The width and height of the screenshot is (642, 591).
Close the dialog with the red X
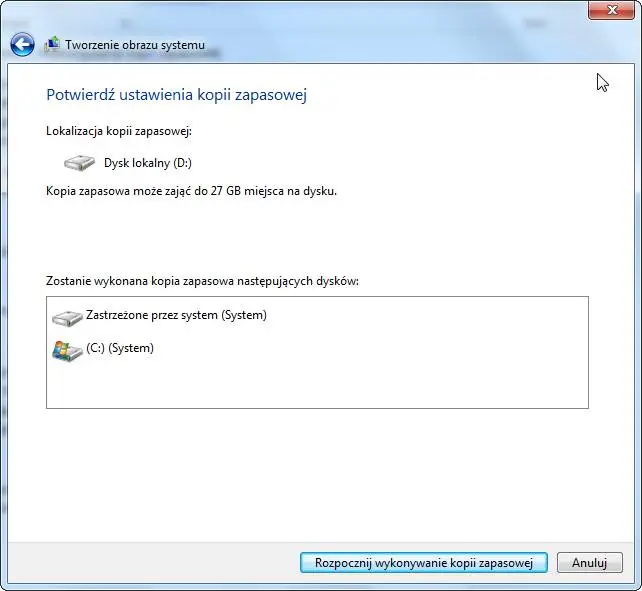[609, 10]
